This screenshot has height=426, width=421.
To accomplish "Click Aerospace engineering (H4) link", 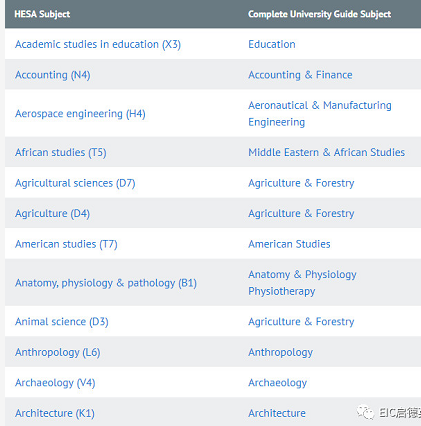I will [80, 114].
